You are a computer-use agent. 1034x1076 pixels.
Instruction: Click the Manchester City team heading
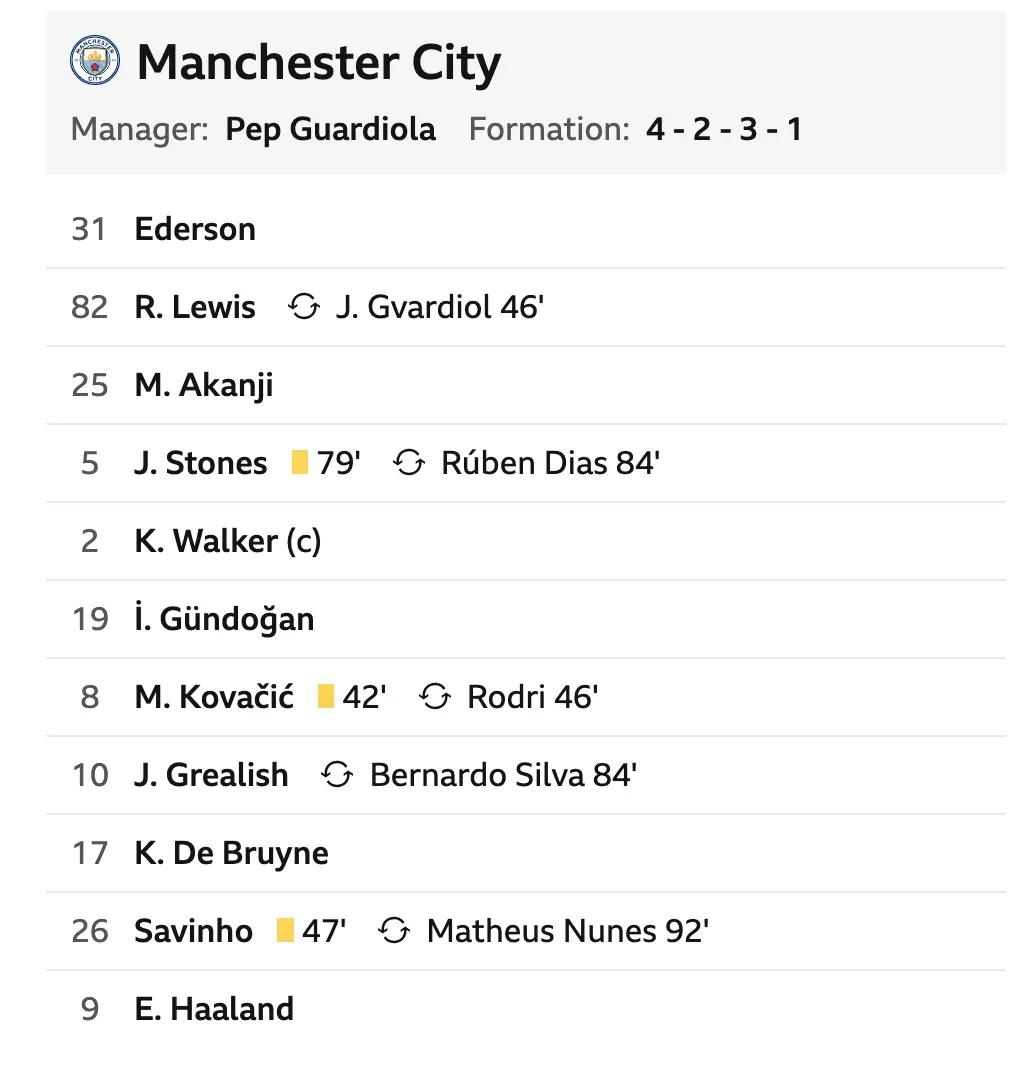point(318,63)
